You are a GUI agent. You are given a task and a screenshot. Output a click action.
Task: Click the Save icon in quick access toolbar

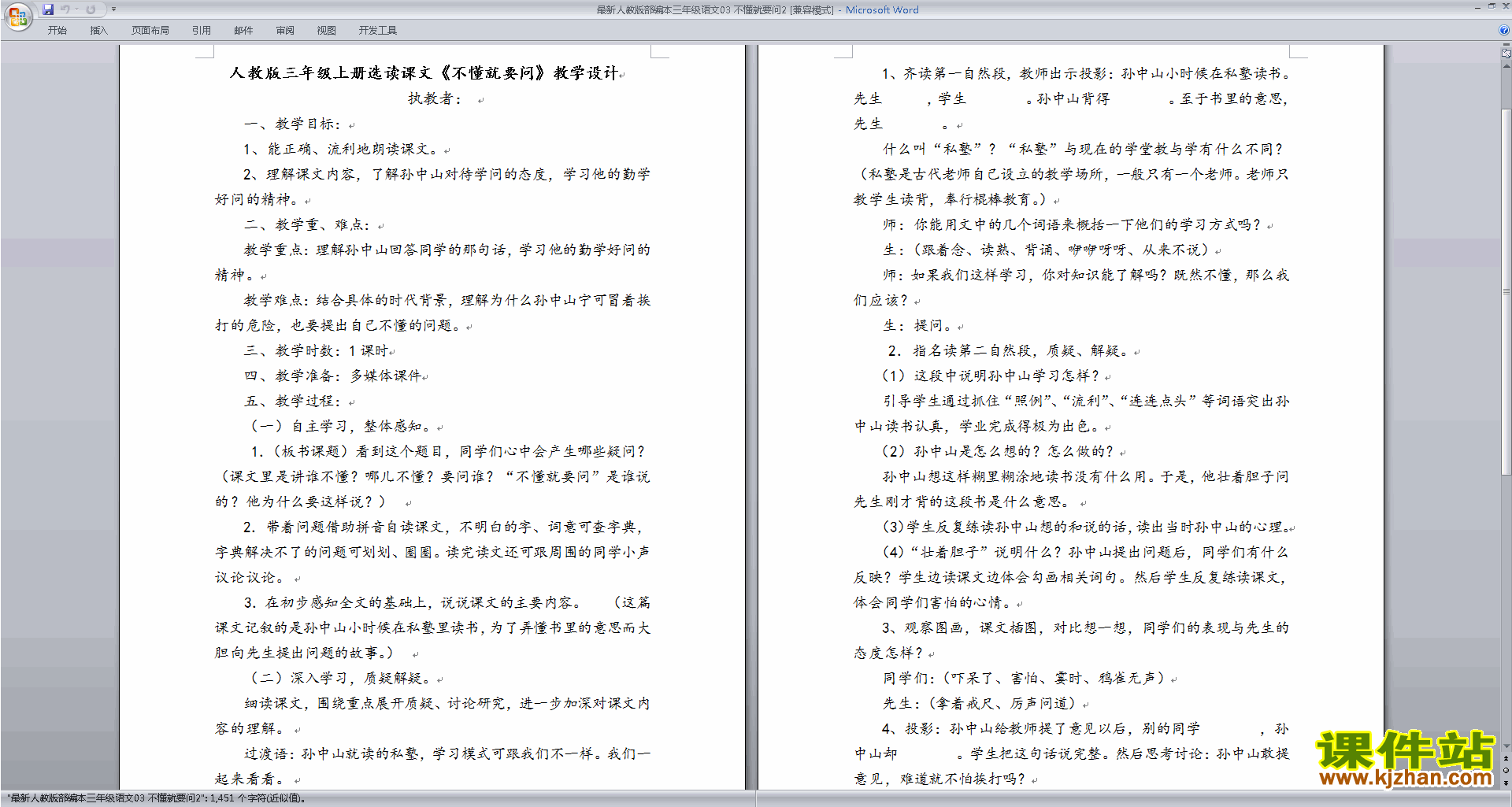[x=48, y=9]
